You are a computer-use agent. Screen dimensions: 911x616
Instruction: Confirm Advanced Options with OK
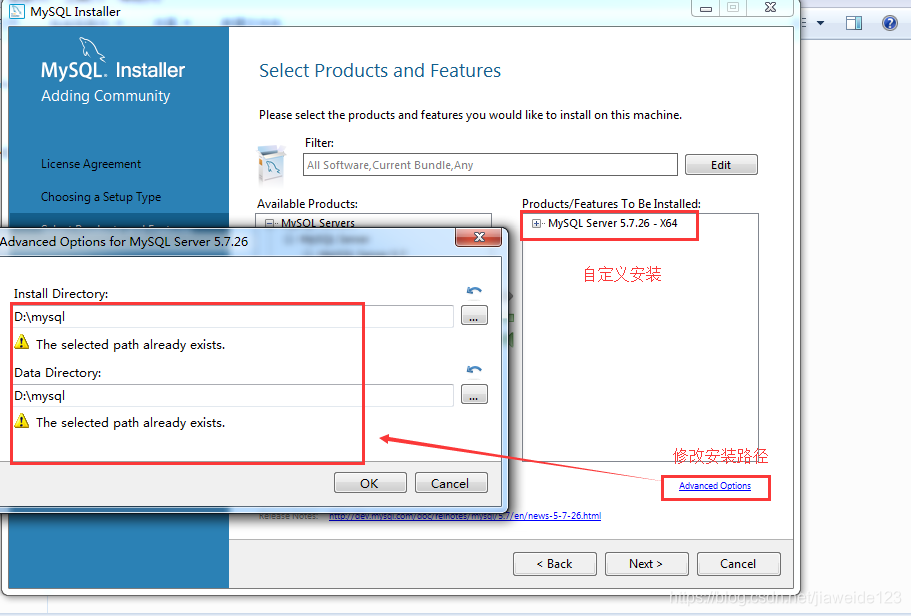click(x=370, y=483)
